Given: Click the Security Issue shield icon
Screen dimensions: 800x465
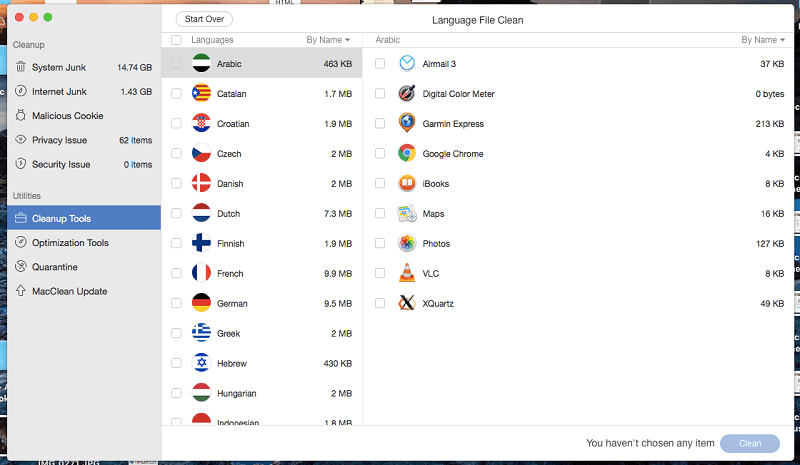Looking at the screenshot, I should (x=20, y=164).
